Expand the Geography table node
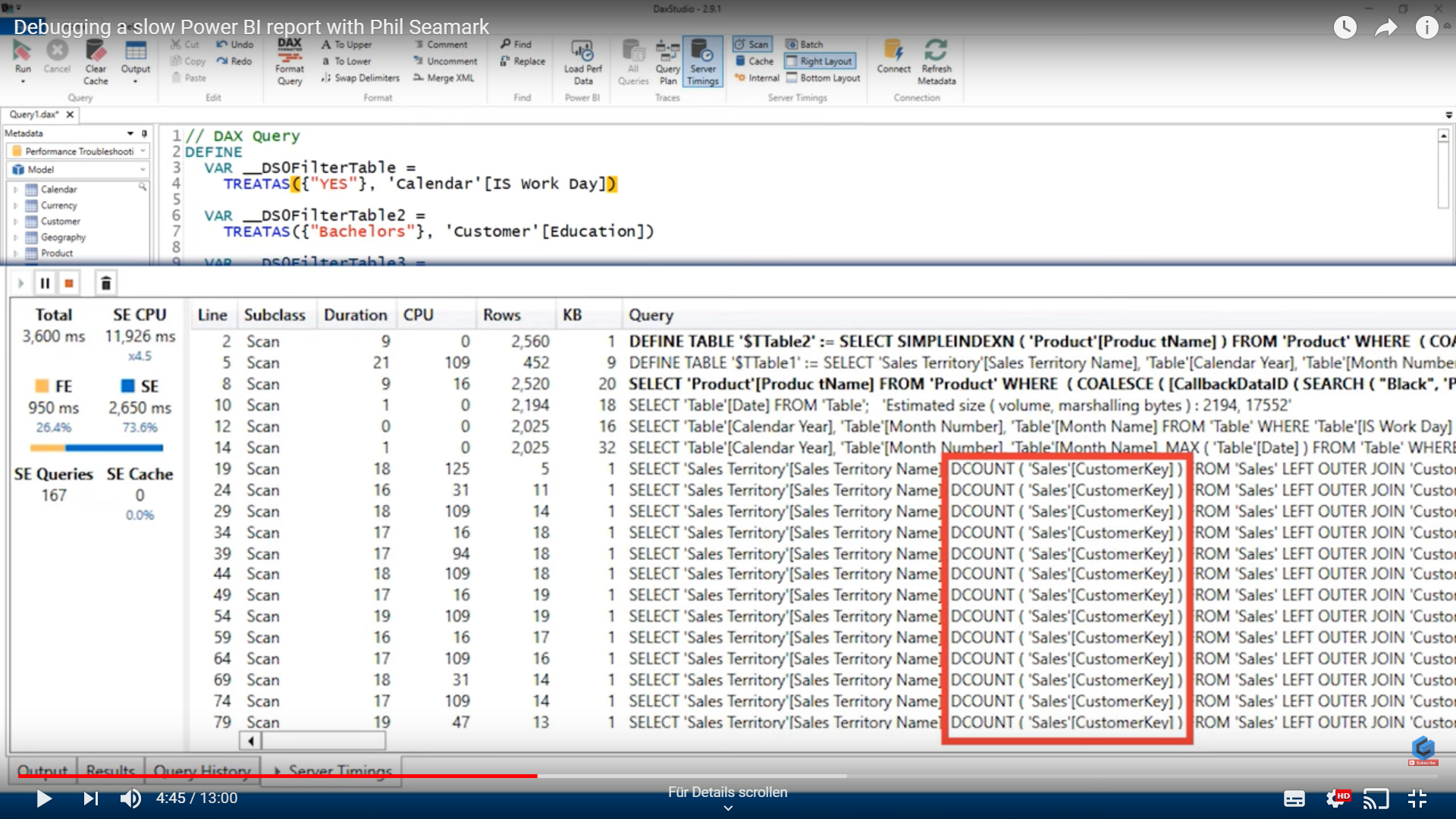Image resolution: width=1456 pixels, height=819 pixels. pos(15,237)
